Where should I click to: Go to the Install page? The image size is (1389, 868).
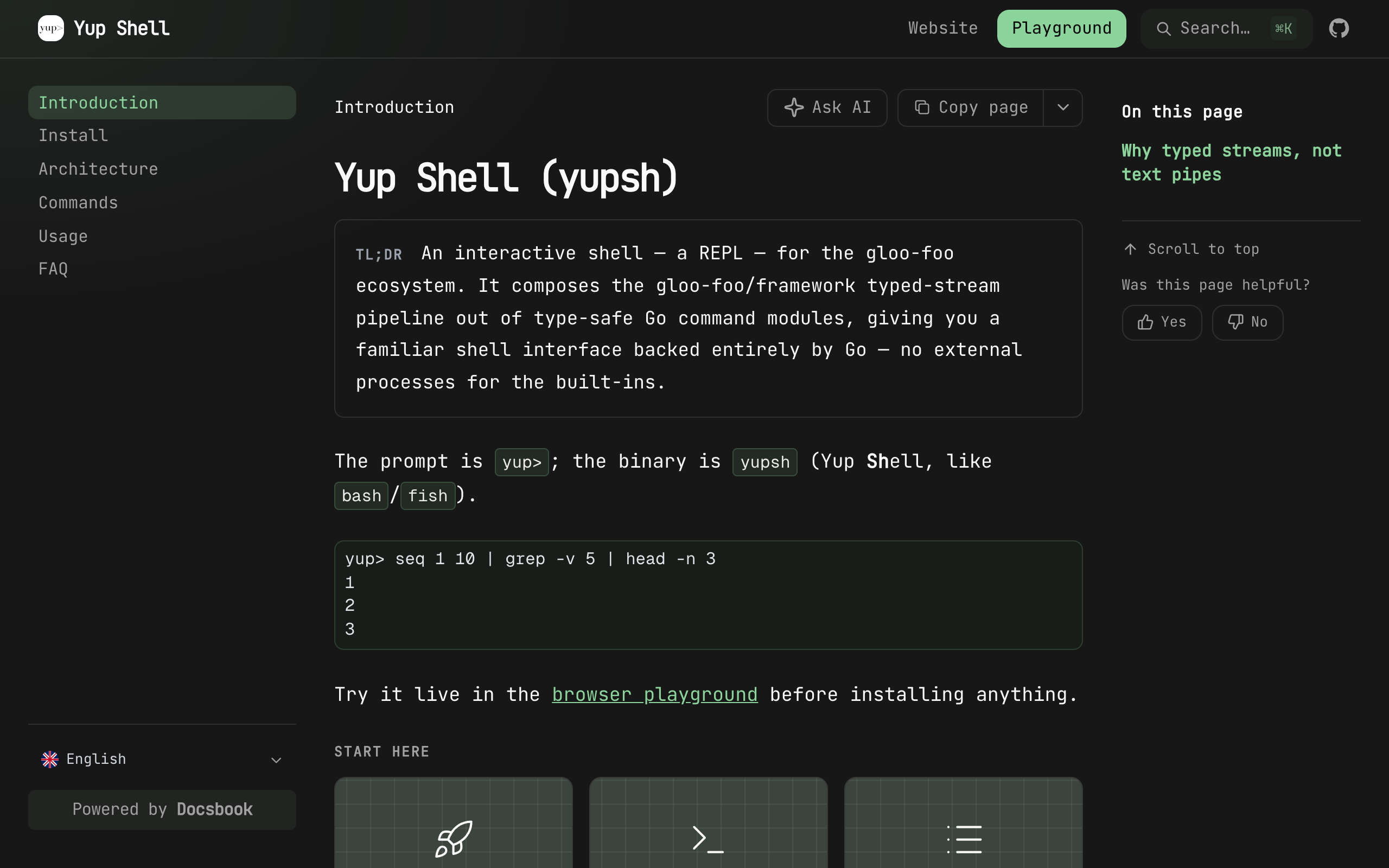[73, 136]
